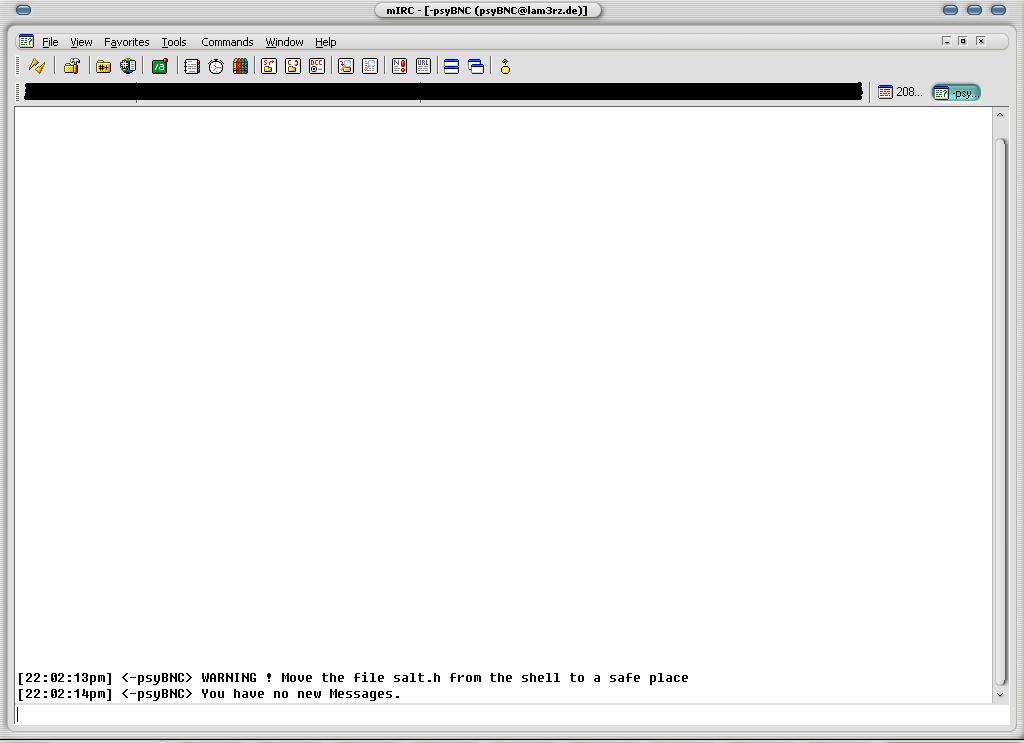Click the yellow About mIRC icon
The width and height of the screenshot is (1024, 743).
point(505,66)
